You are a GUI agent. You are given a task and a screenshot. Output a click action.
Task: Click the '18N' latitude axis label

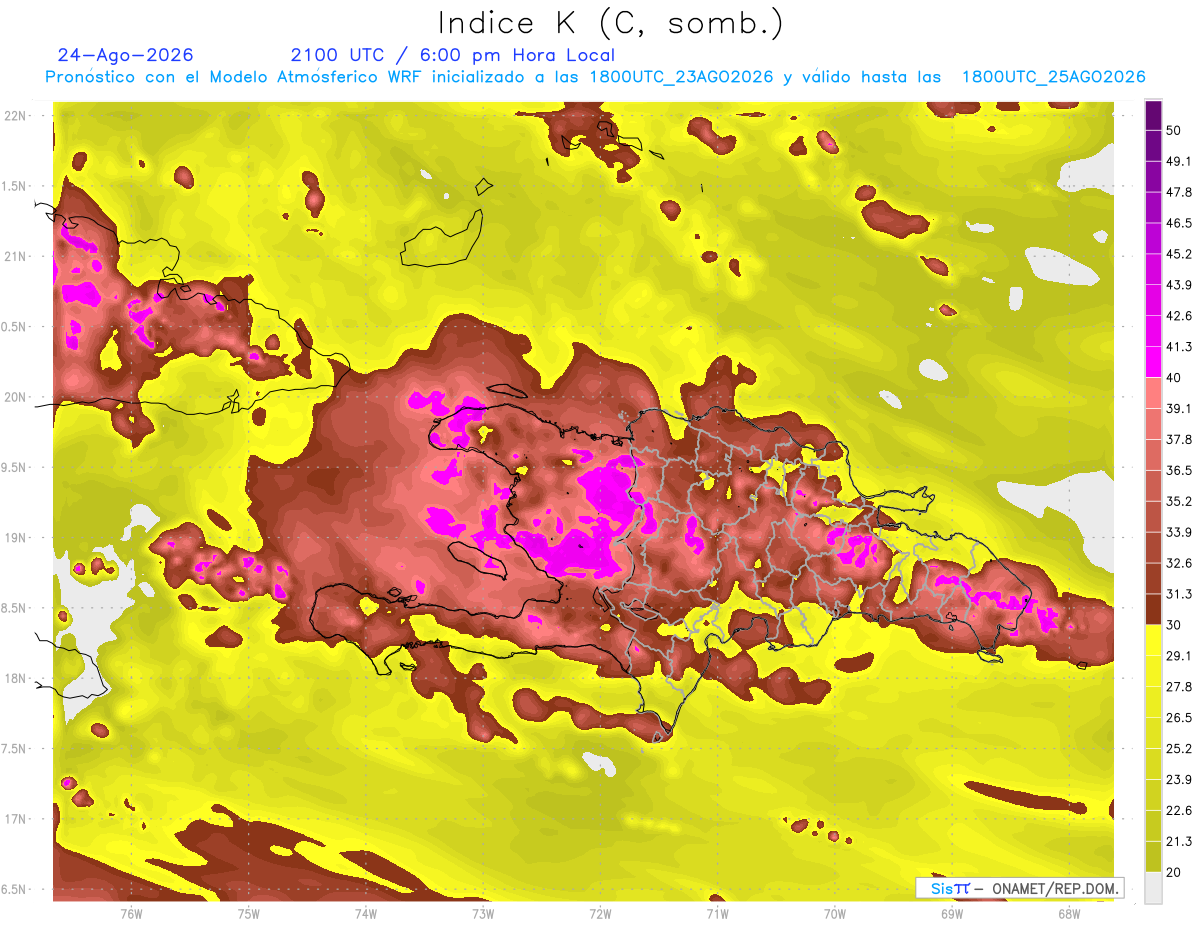(x=16, y=678)
